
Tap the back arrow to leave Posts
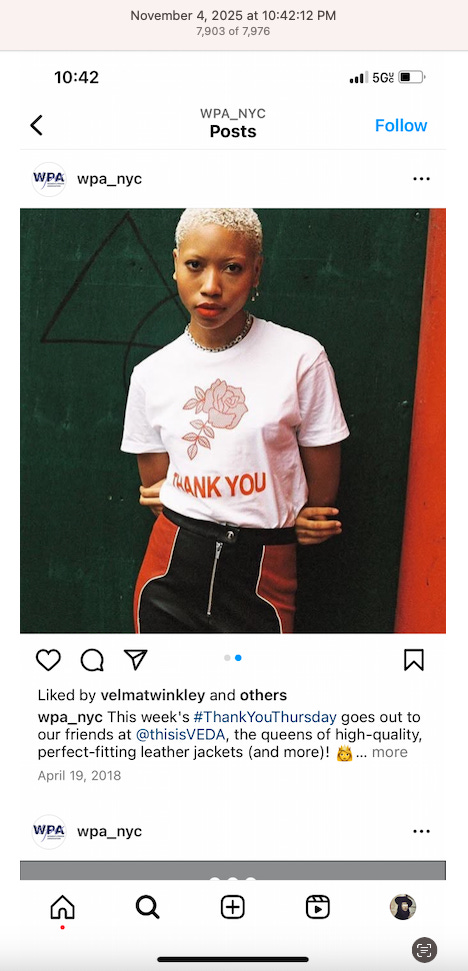[x=37, y=125]
